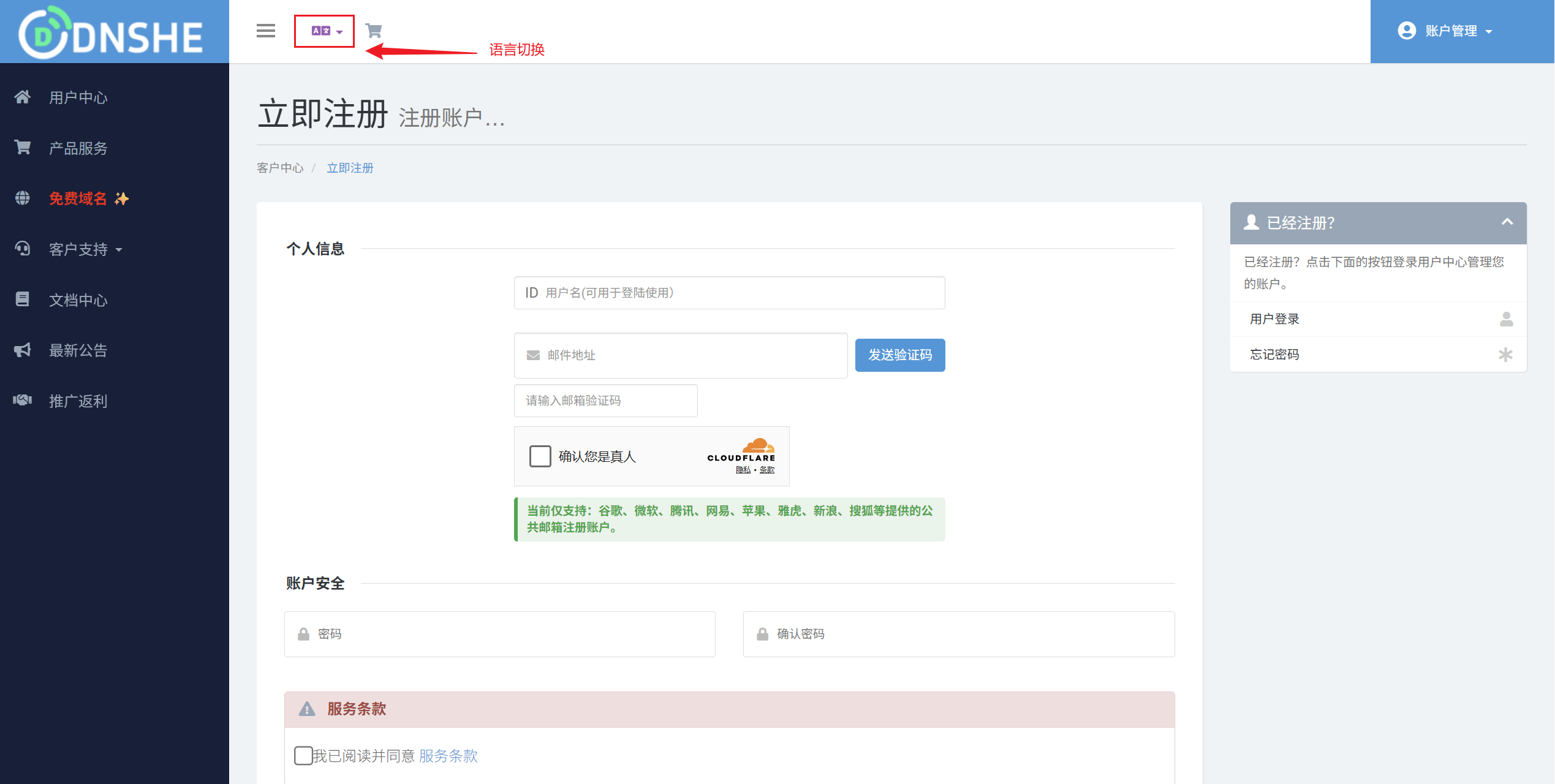Click the handshake icon beside 推广返利
Image resolution: width=1555 pixels, height=784 pixels.
point(23,401)
